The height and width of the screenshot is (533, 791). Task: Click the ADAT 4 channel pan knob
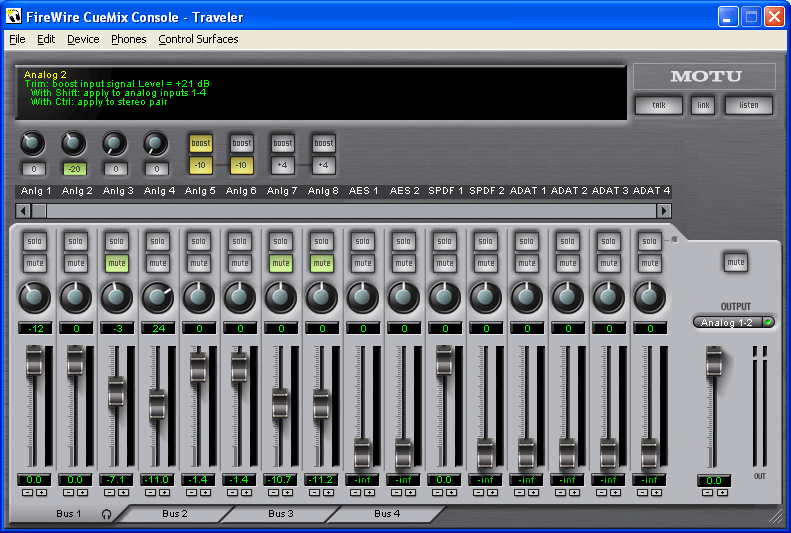coord(649,297)
